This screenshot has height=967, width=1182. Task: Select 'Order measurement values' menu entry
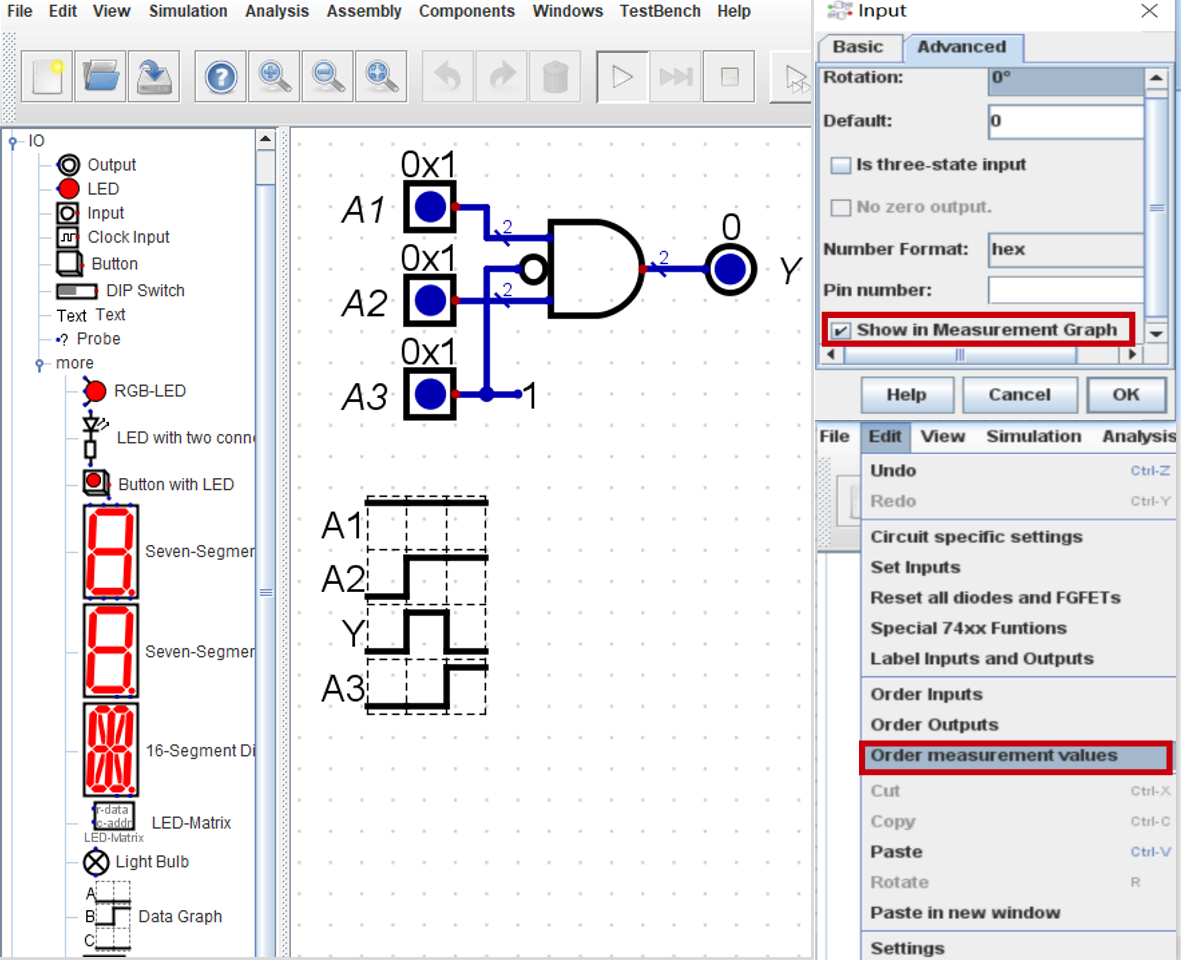pyautogui.click(x=1015, y=756)
